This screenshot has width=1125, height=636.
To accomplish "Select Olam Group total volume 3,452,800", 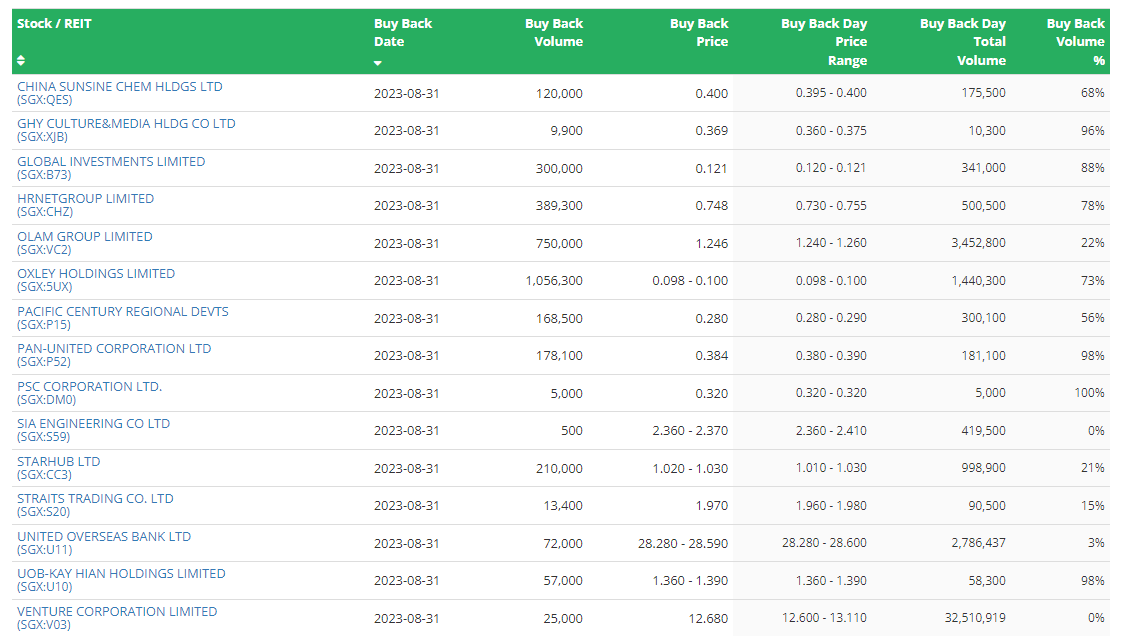I will [x=978, y=243].
